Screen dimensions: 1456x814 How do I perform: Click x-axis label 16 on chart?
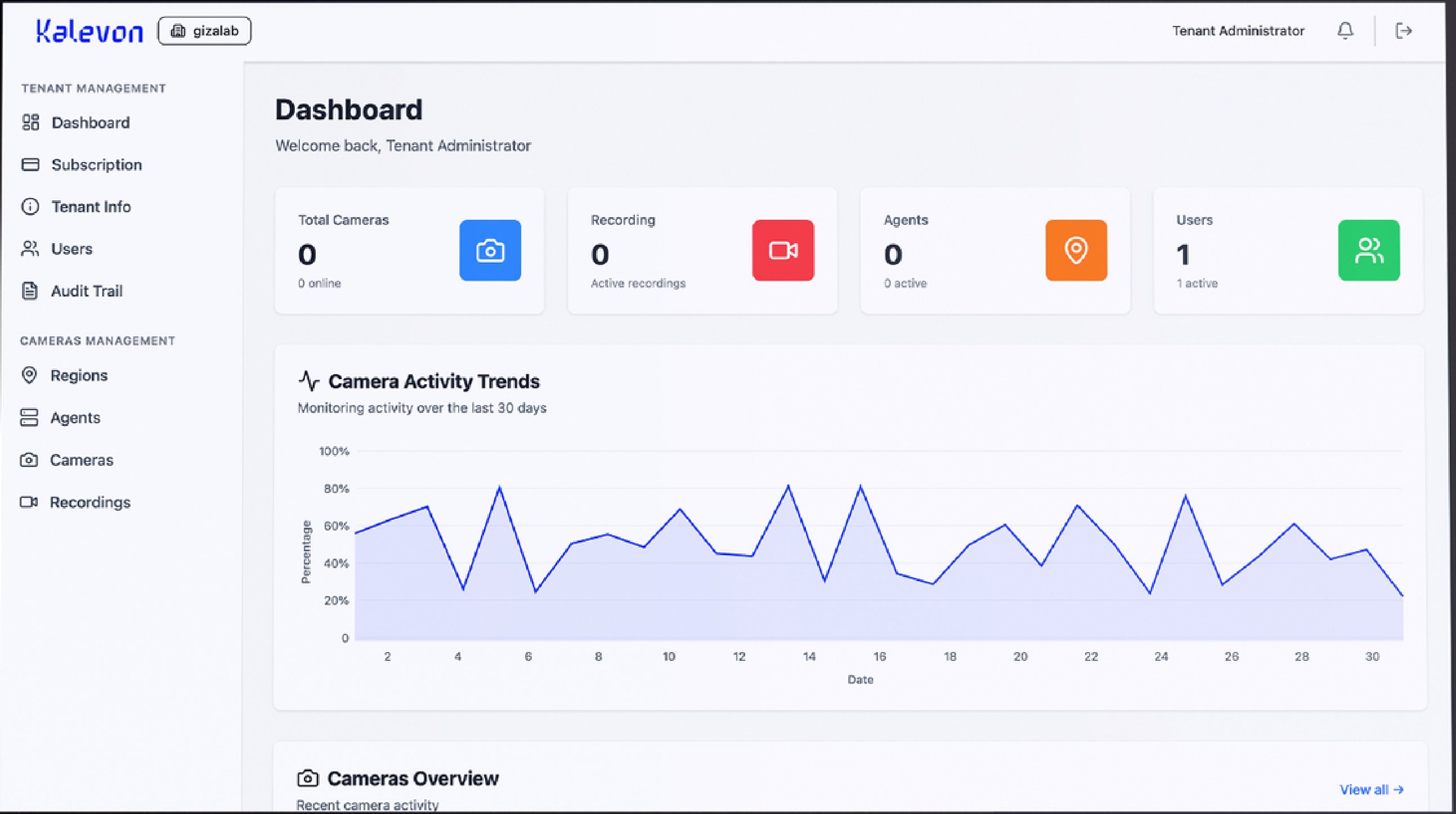pos(880,656)
